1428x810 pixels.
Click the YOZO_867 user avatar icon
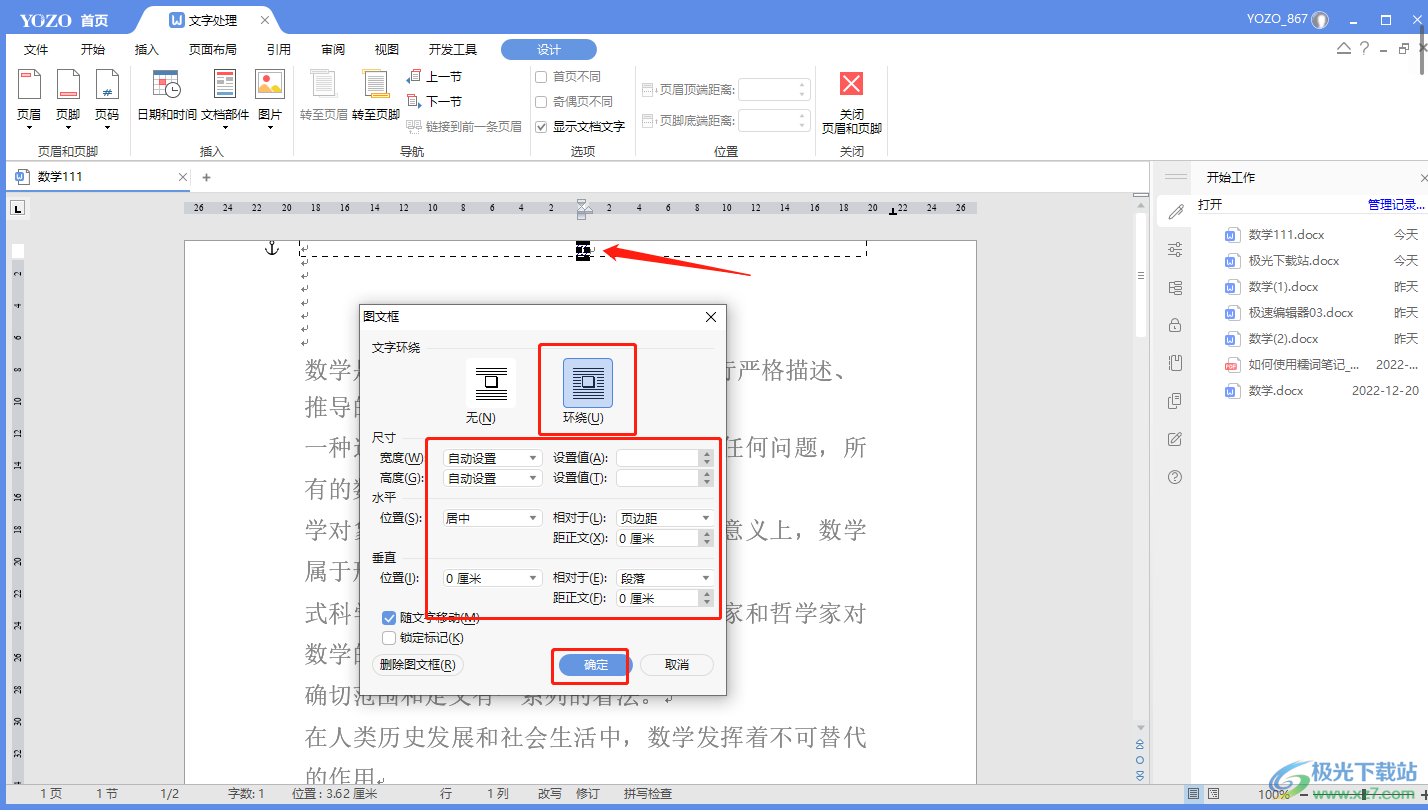click(1320, 20)
